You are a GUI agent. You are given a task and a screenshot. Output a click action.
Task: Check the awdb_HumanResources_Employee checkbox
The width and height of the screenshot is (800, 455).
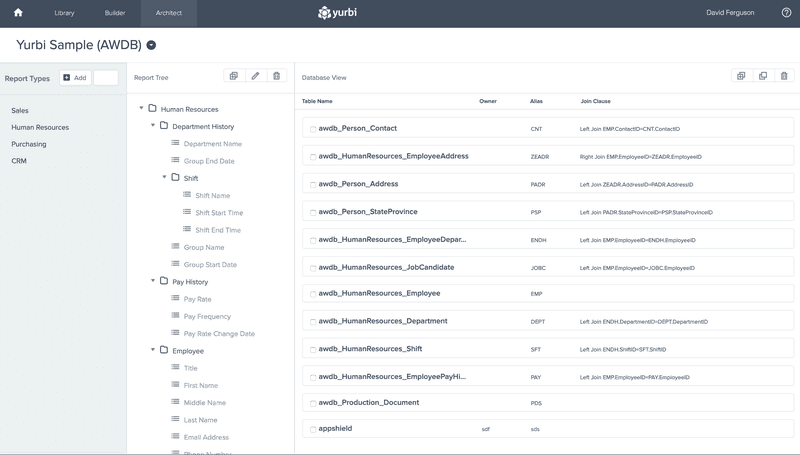tap(313, 294)
